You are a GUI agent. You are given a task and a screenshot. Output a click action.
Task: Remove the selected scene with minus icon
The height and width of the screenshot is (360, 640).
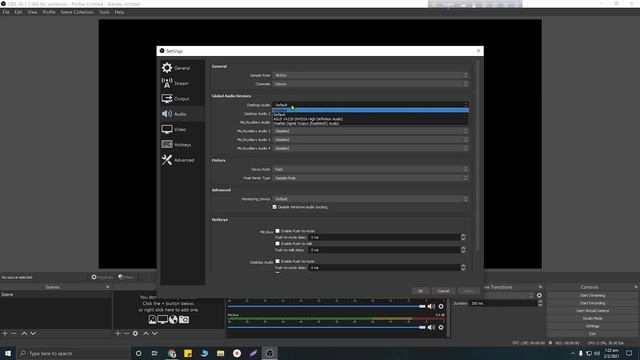click(13, 333)
